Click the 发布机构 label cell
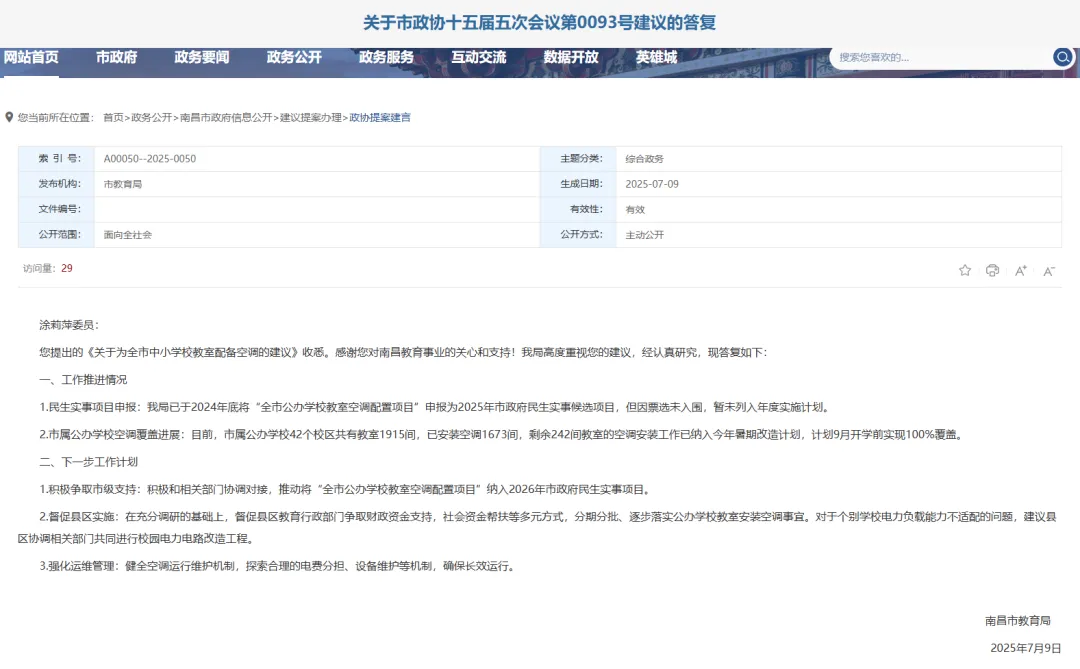 tap(56, 184)
